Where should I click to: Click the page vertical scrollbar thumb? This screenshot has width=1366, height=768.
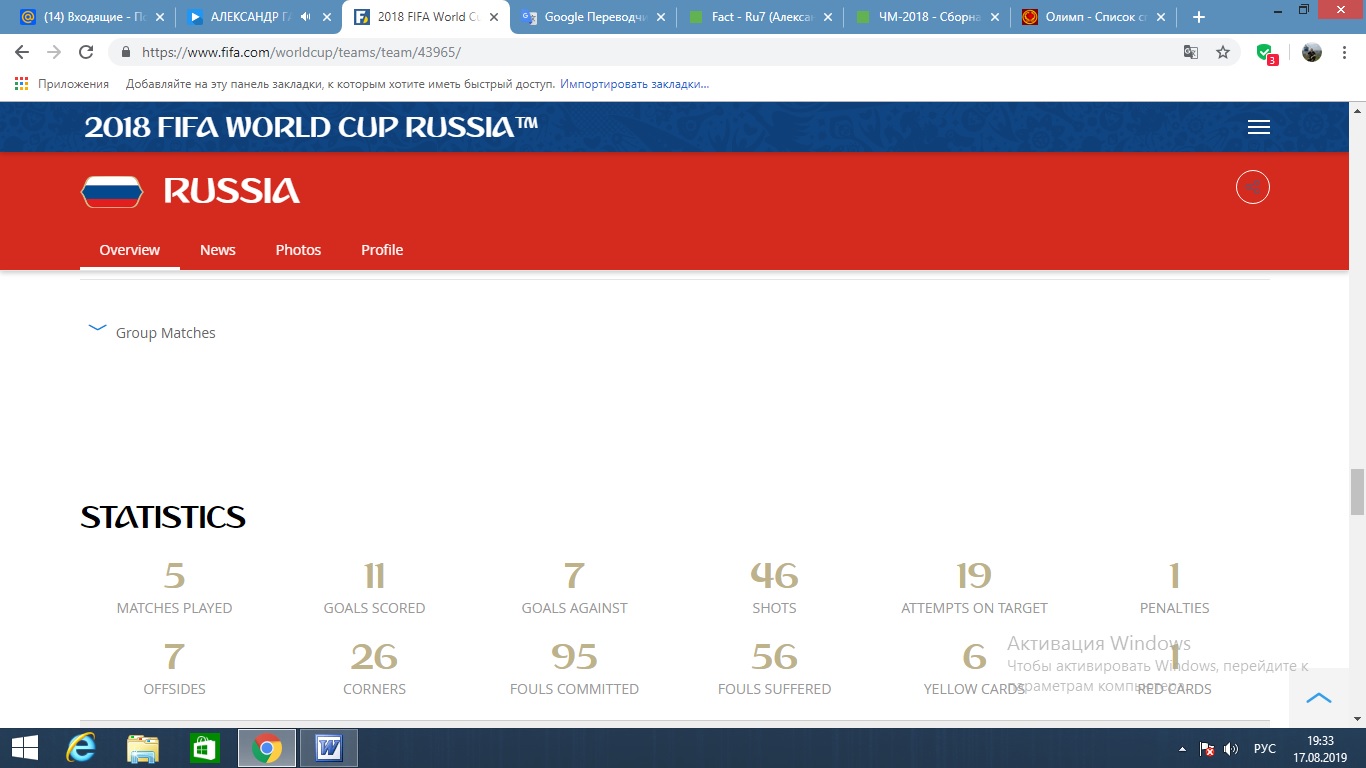(1357, 491)
